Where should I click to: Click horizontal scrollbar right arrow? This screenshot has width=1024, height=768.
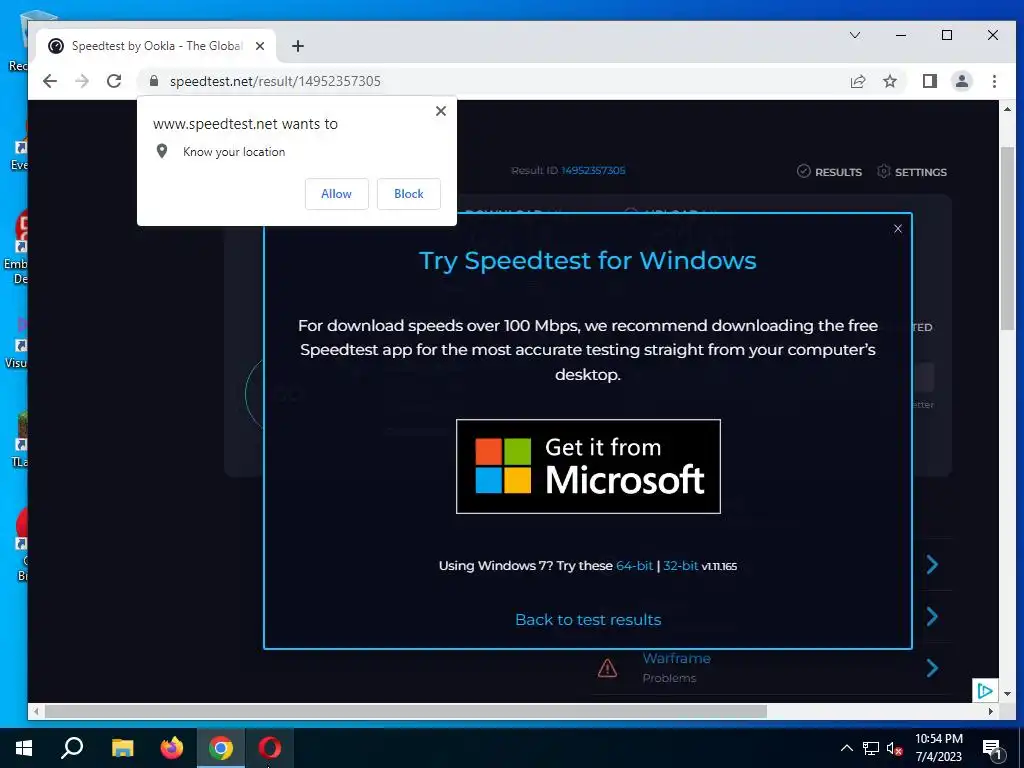991,711
